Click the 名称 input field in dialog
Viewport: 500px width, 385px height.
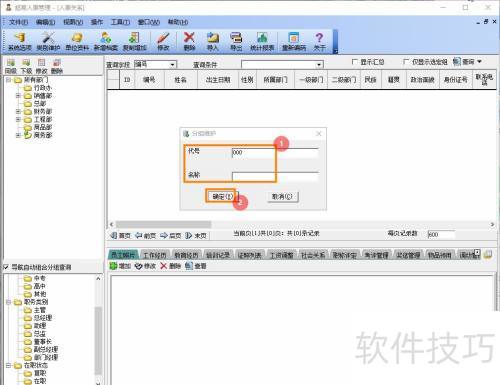(x=275, y=177)
